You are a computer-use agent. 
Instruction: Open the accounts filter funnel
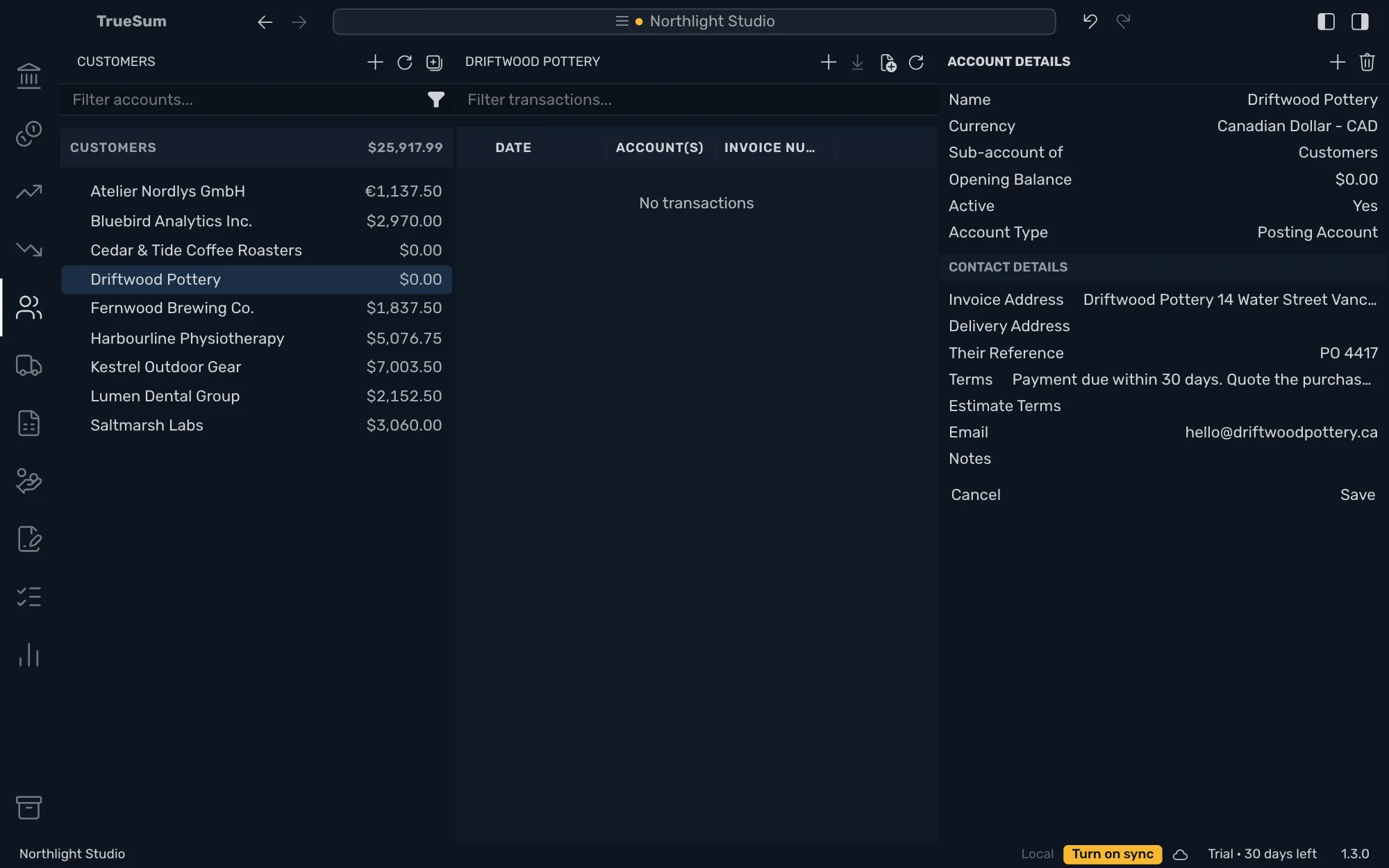click(435, 100)
